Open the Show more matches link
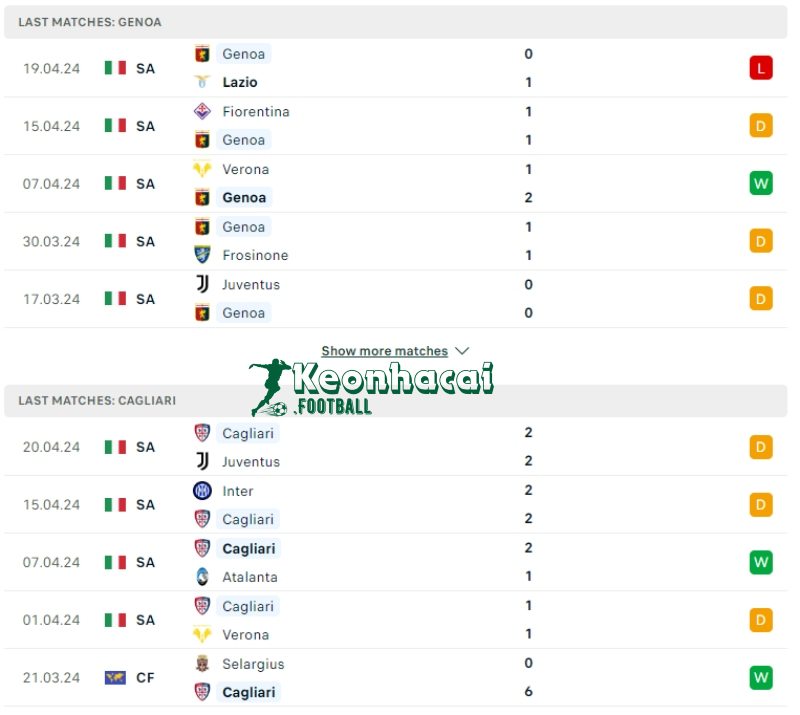The width and height of the screenshot is (800, 715). coord(384,351)
